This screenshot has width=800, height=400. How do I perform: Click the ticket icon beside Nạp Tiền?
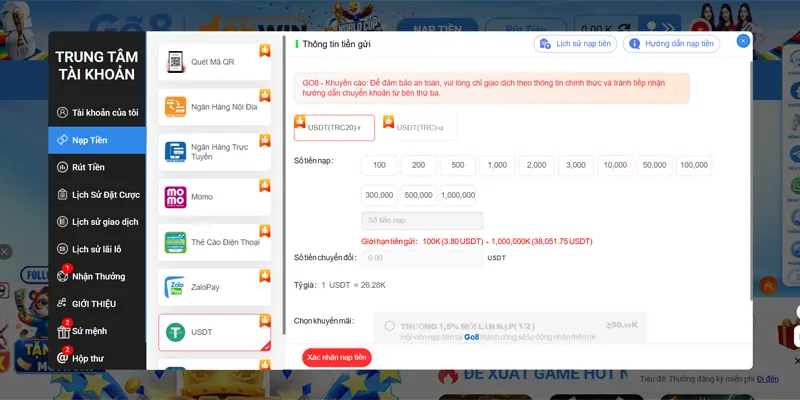62,140
